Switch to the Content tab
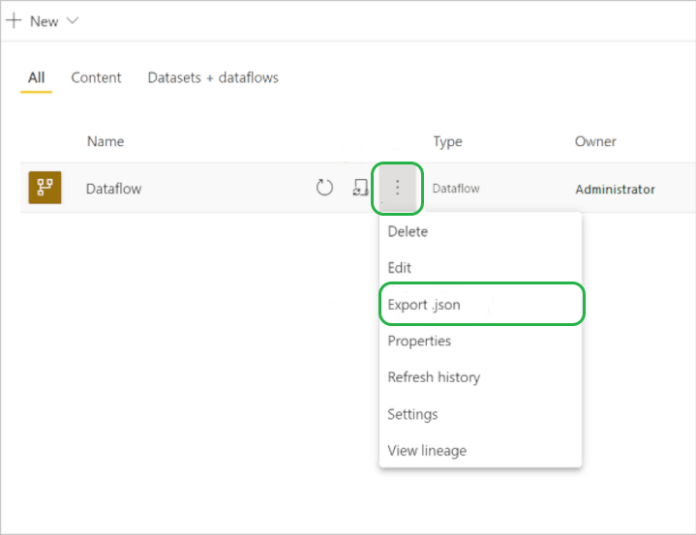 (x=96, y=78)
